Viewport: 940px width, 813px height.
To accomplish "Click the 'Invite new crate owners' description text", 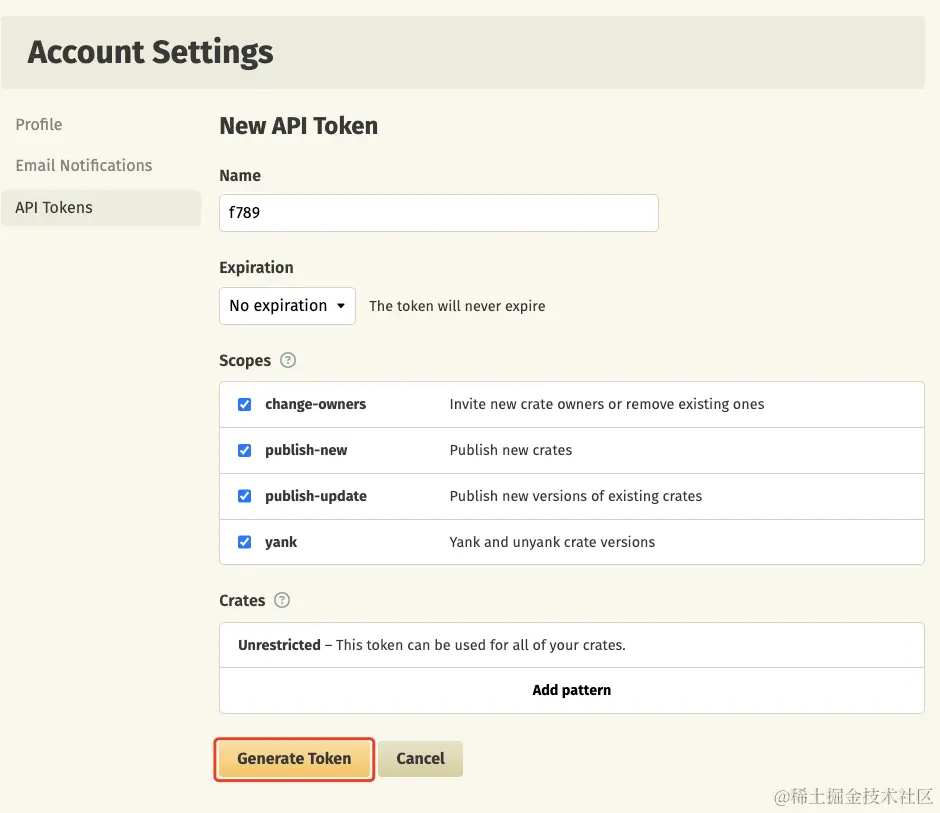I will [x=606, y=404].
